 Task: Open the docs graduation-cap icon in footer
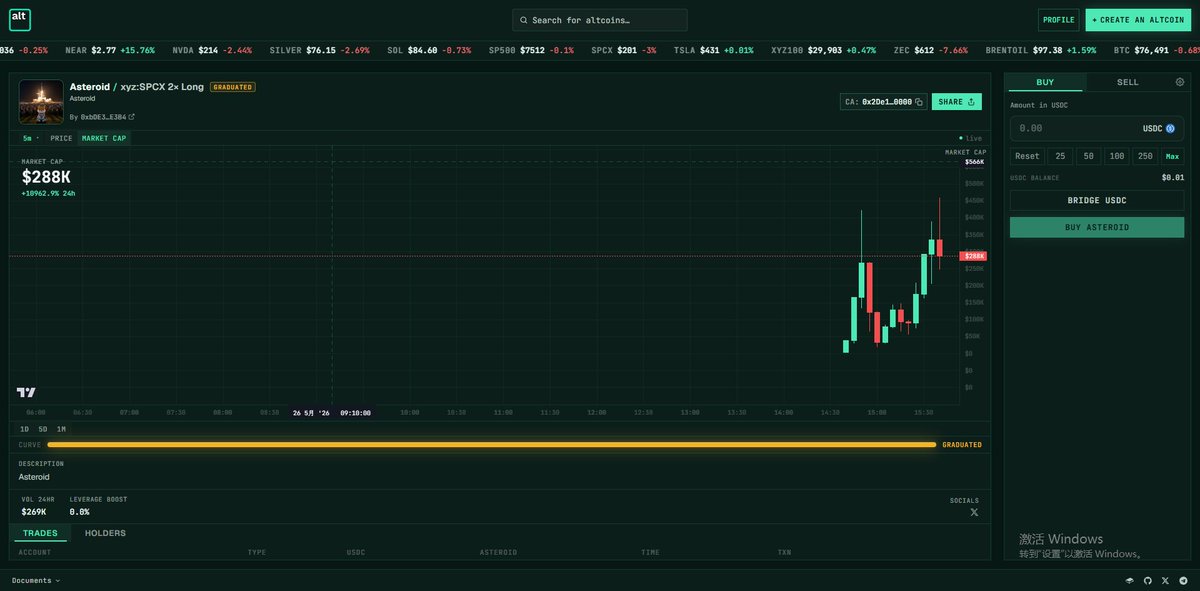(x=1130, y=580)
